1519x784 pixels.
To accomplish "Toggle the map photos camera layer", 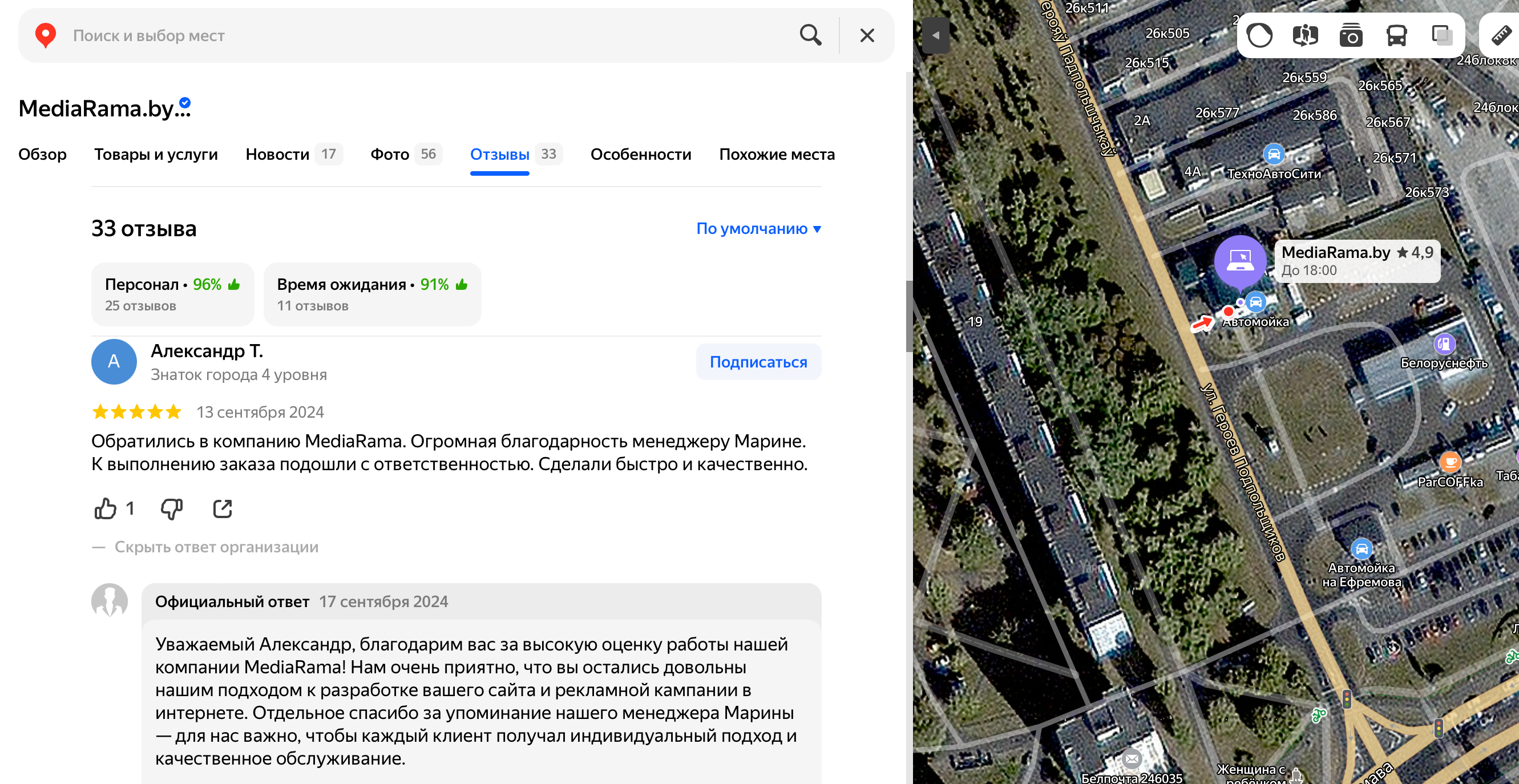I will (1350, 35).
